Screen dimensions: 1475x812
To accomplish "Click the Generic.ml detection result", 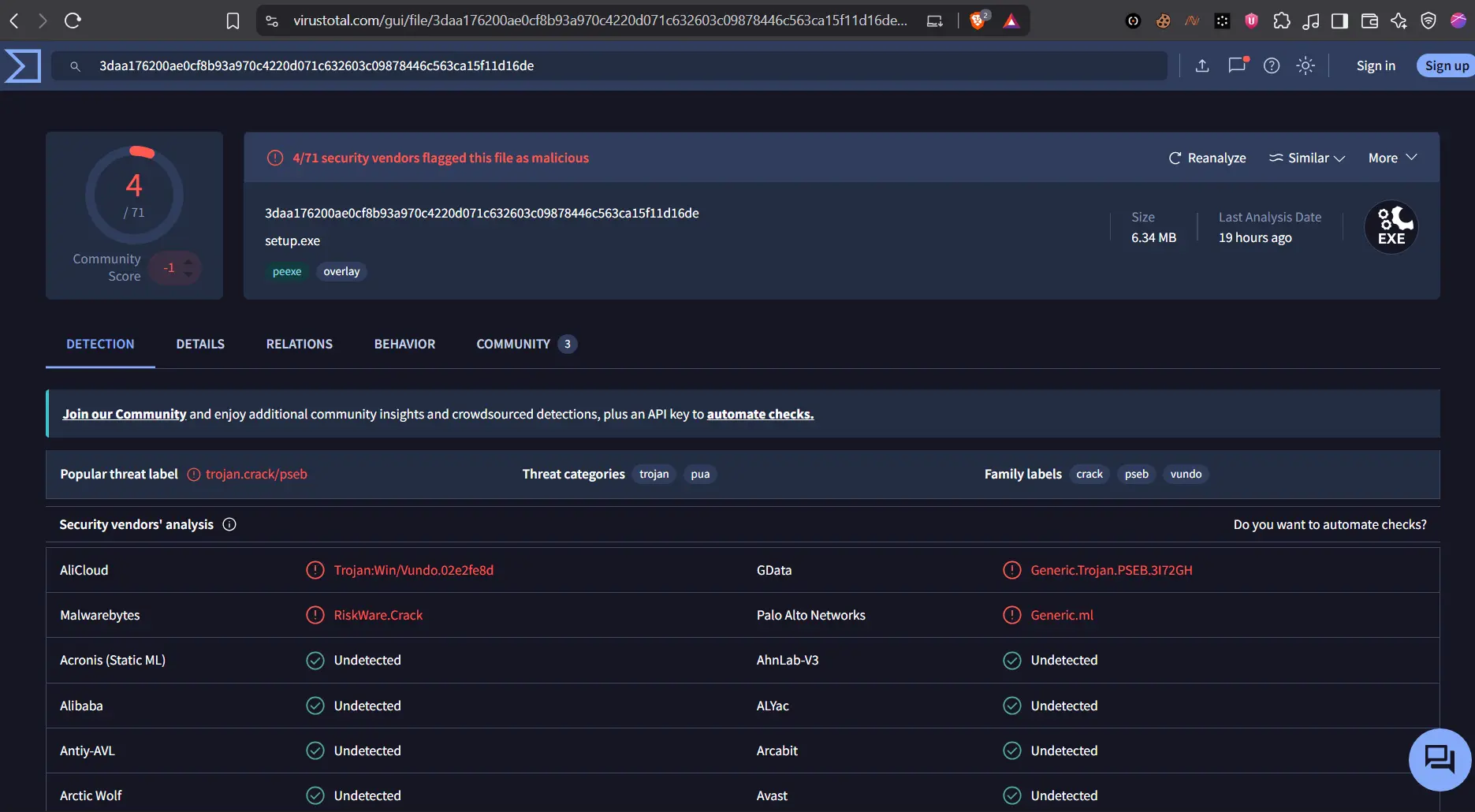I will tap(1061, 615).
